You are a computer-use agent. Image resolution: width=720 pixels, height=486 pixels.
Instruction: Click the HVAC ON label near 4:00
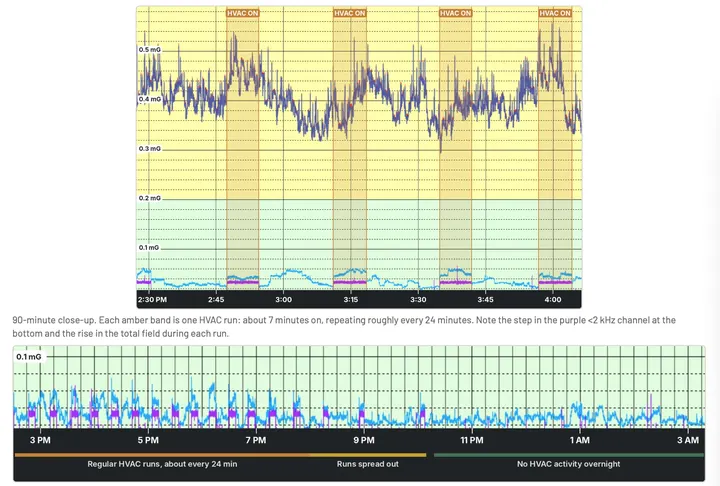(555, 13)
